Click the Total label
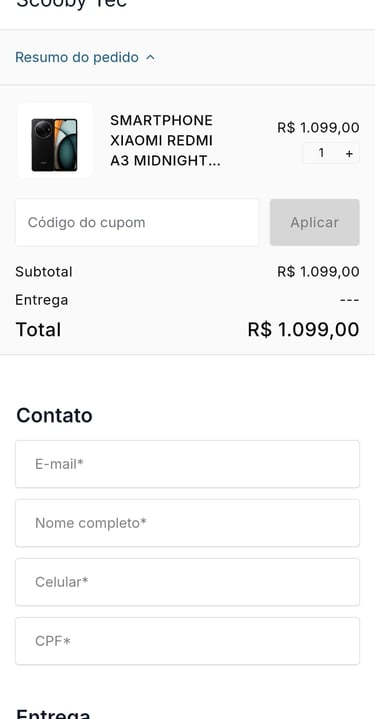The height and width of the screenshot is (719, 375). tap(38, 330)
